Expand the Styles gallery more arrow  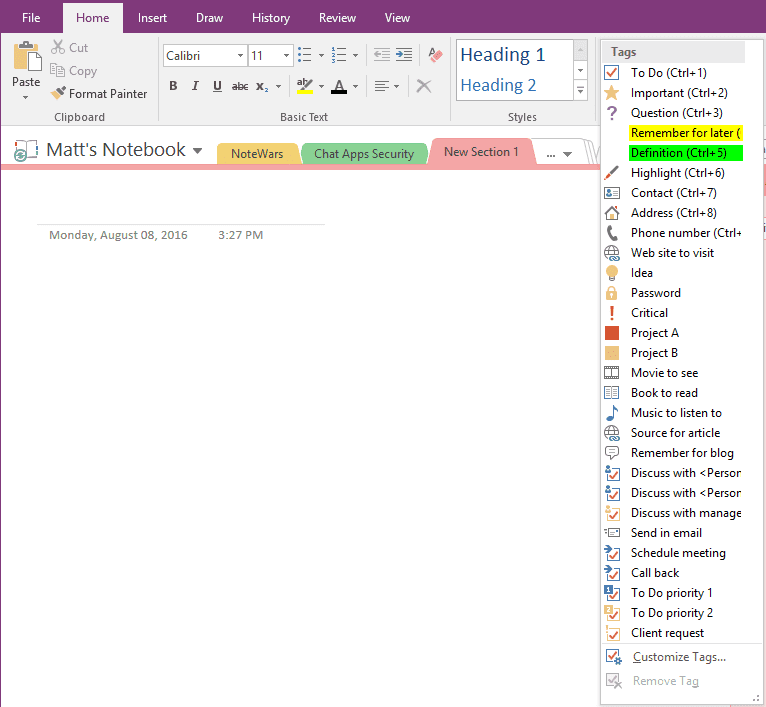[x=580, y=90]
